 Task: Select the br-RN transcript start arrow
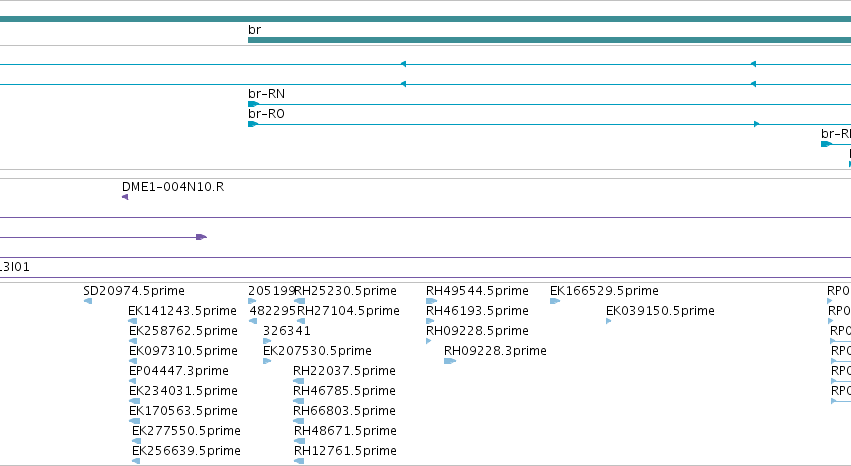point(253,104)
